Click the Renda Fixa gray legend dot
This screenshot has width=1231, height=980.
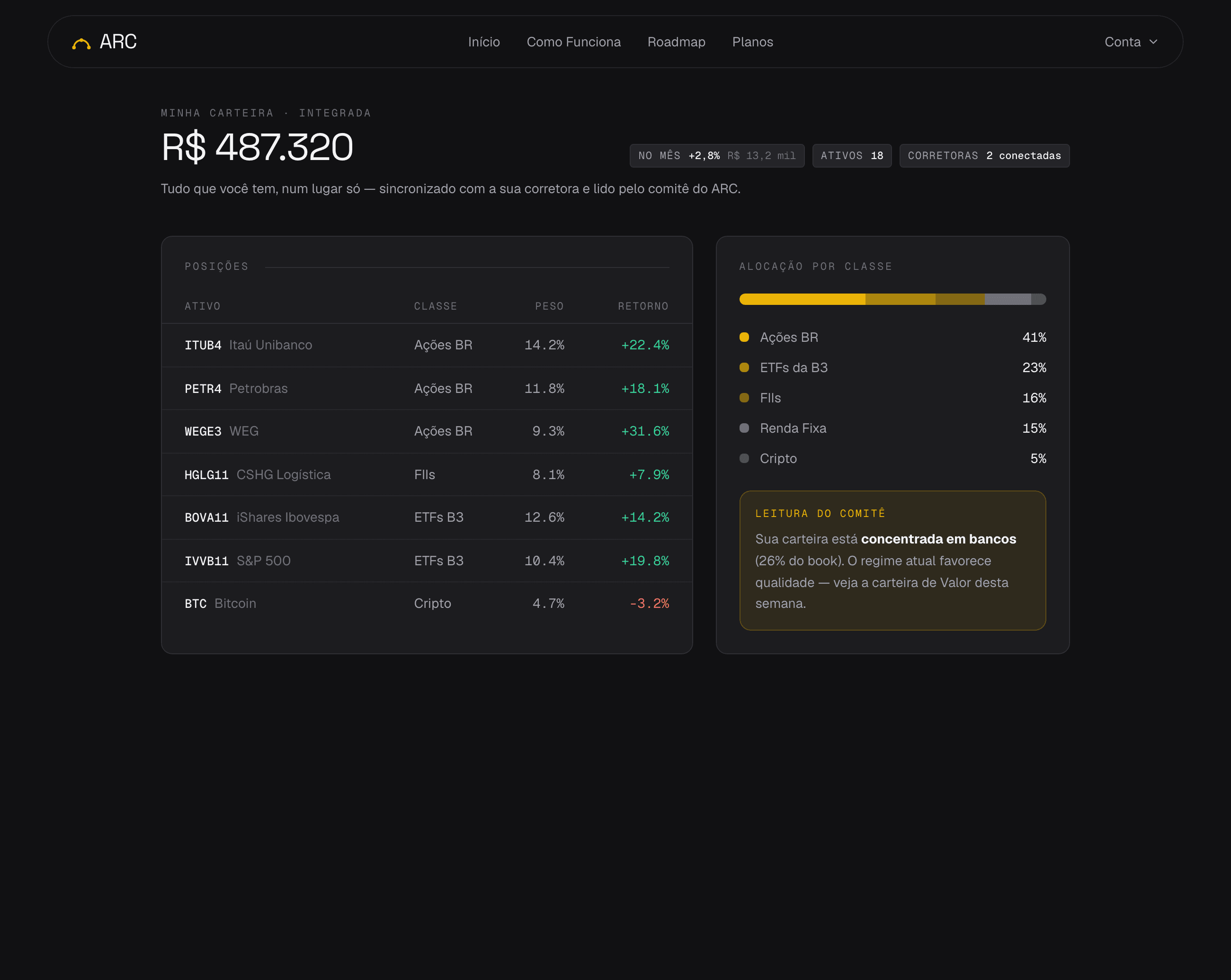(744, 428)
